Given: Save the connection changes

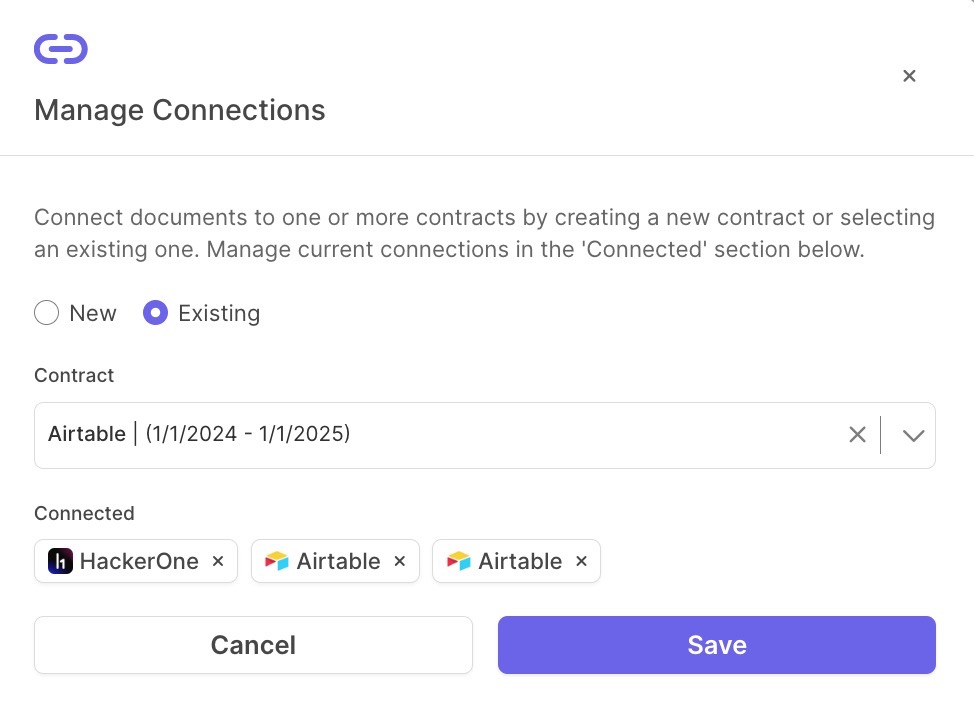Looking at the screenshot, I should coord(717,645).
